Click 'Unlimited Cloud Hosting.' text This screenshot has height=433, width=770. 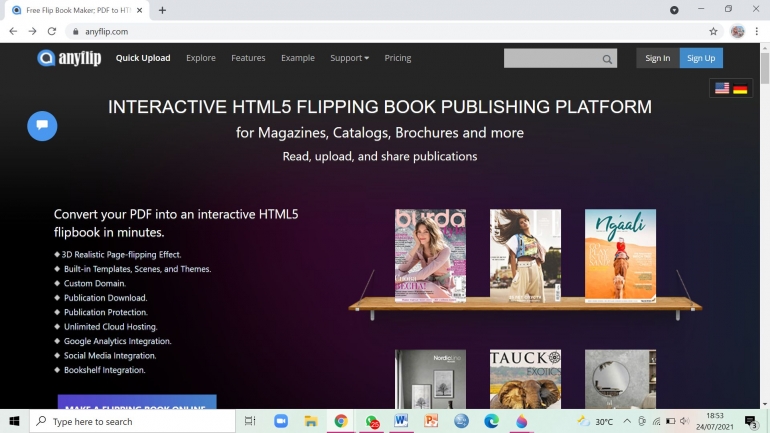110,326
